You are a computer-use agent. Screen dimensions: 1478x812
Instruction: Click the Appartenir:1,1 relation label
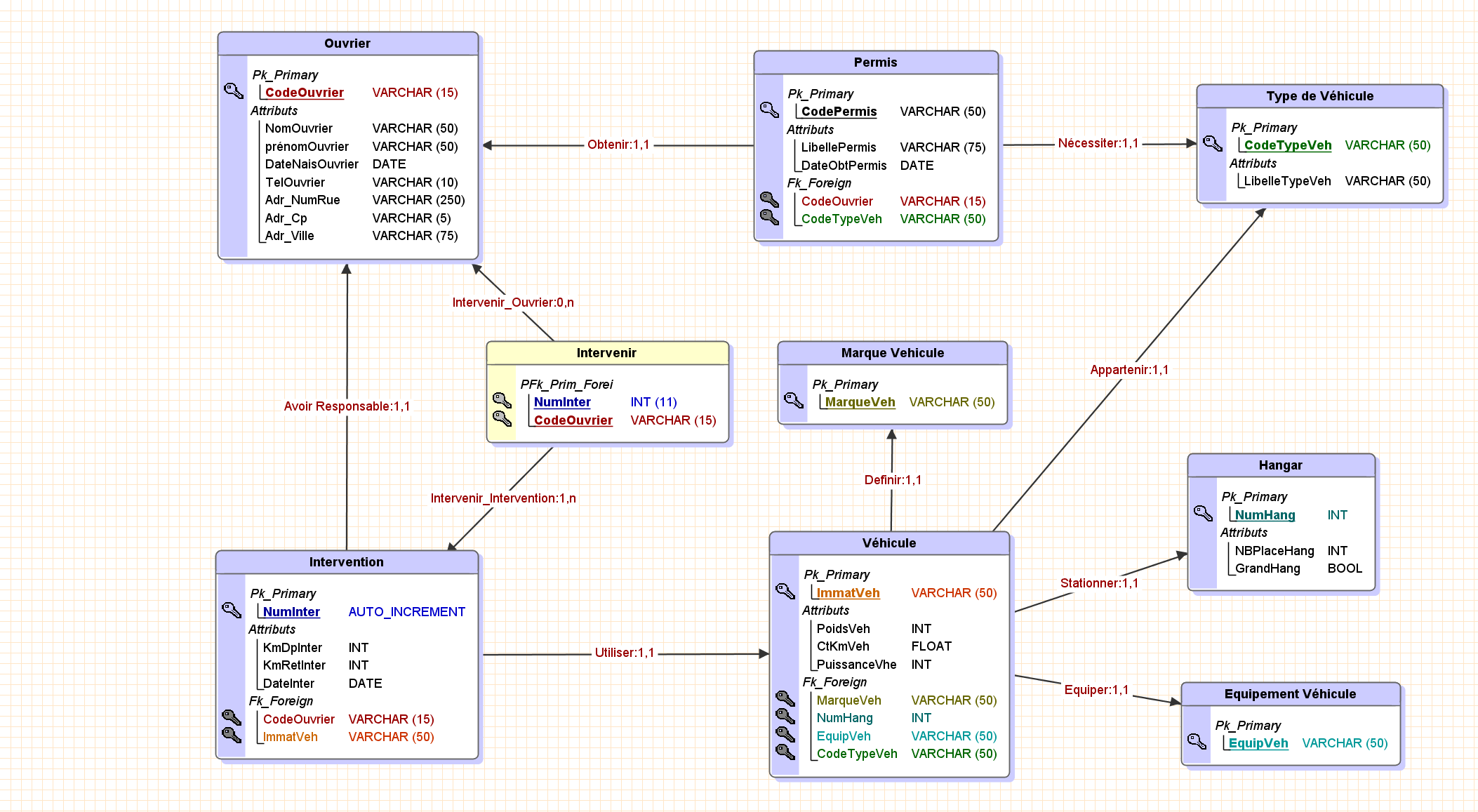(1129, 370)
